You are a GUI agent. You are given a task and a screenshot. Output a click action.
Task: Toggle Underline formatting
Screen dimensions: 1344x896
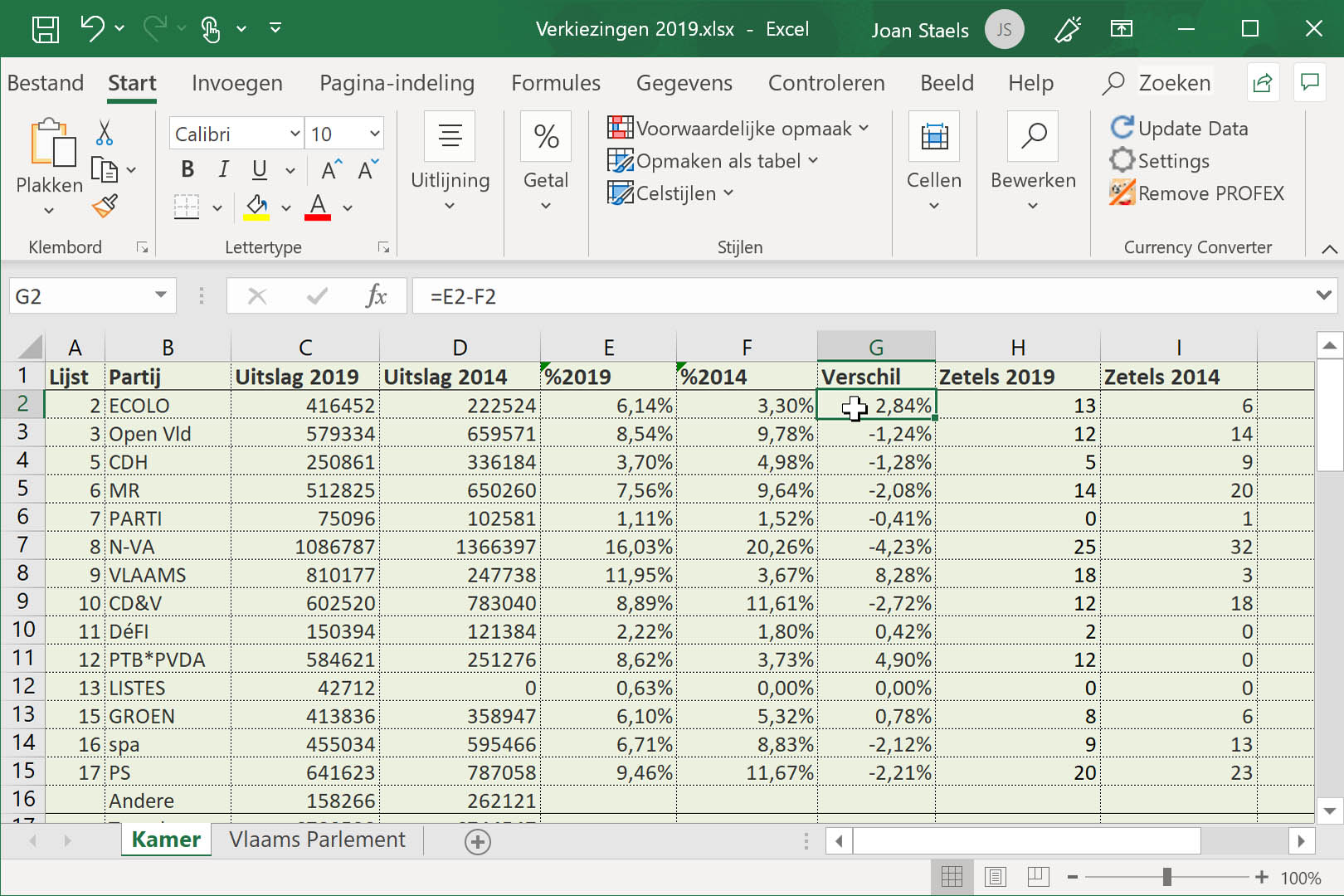click(x=260, y=169)
